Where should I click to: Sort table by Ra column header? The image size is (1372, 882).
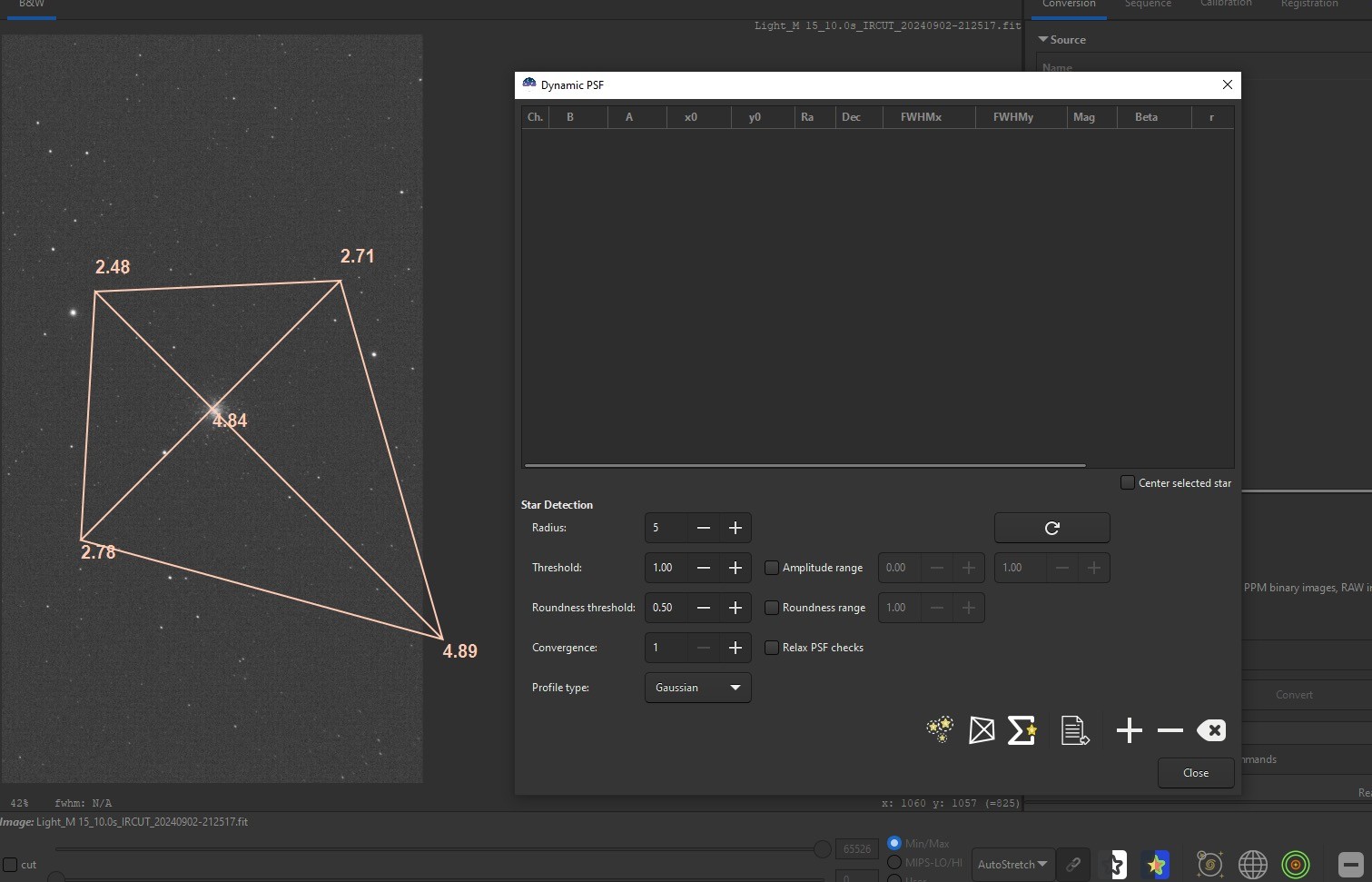(x=814, y=117)
